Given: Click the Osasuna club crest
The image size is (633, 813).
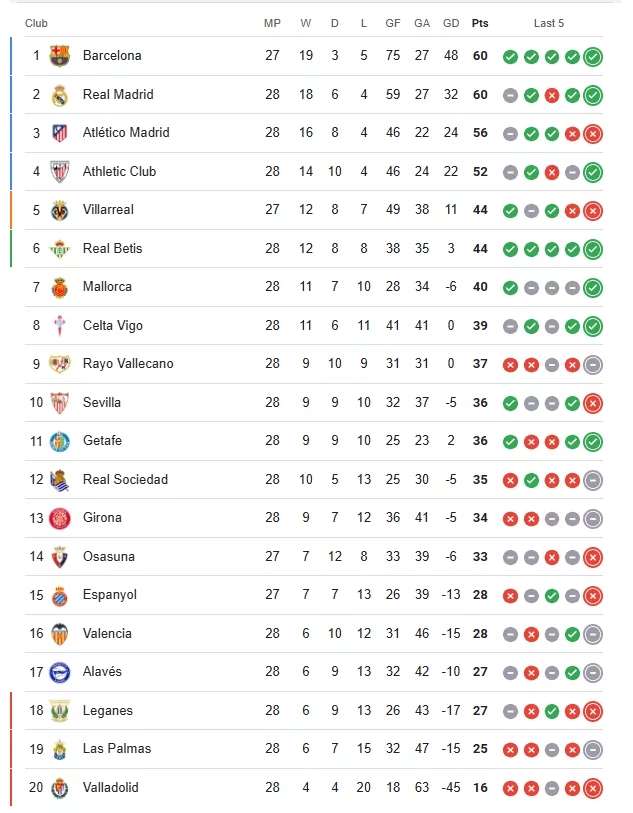Looking at the screenshot, I should click(x=60, y=557).
